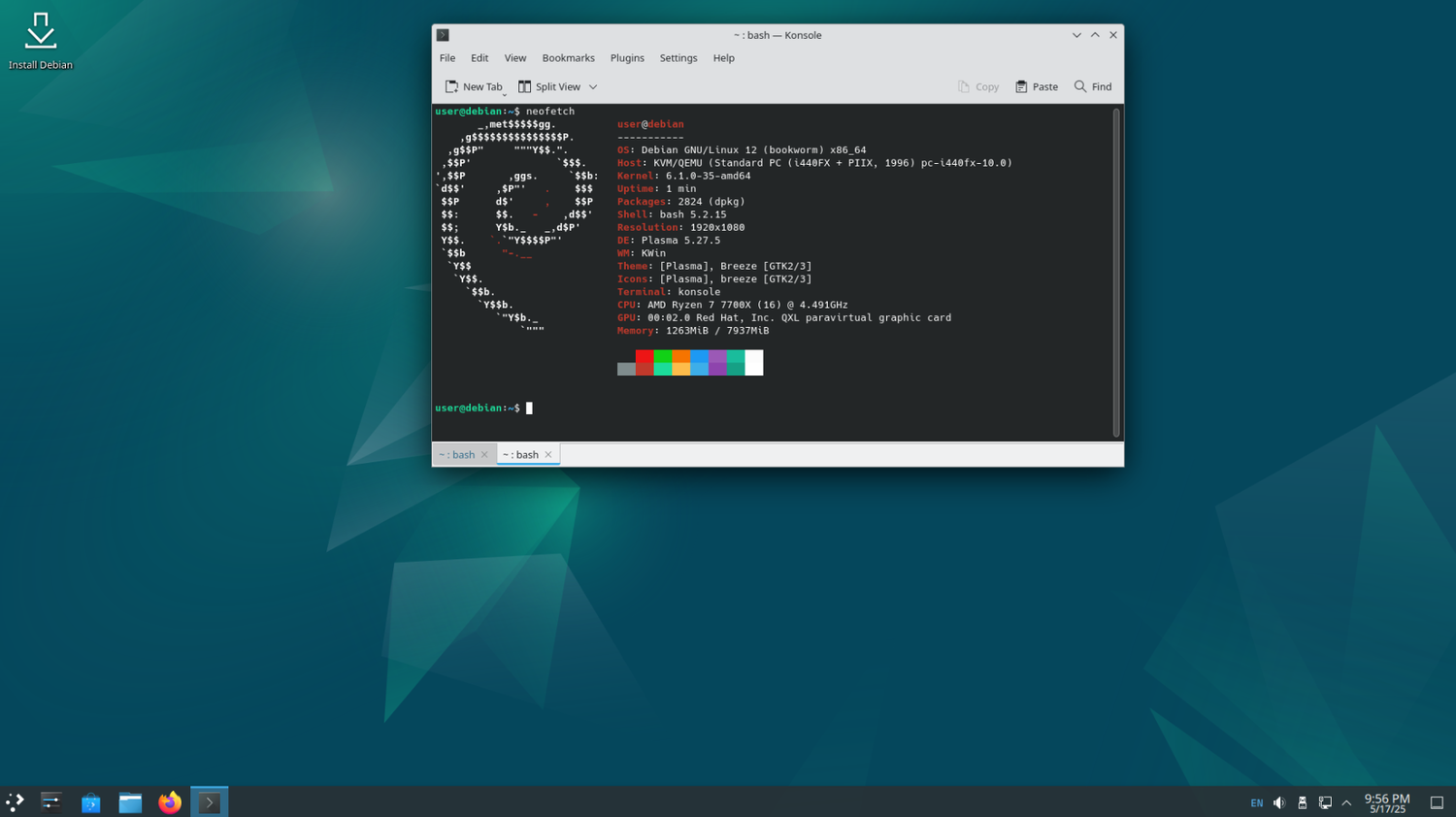Image resolution: width=1456 pixels, height=817 pixels.
Task: Switch to the inactive bash tab
Action: click(456, 454)
